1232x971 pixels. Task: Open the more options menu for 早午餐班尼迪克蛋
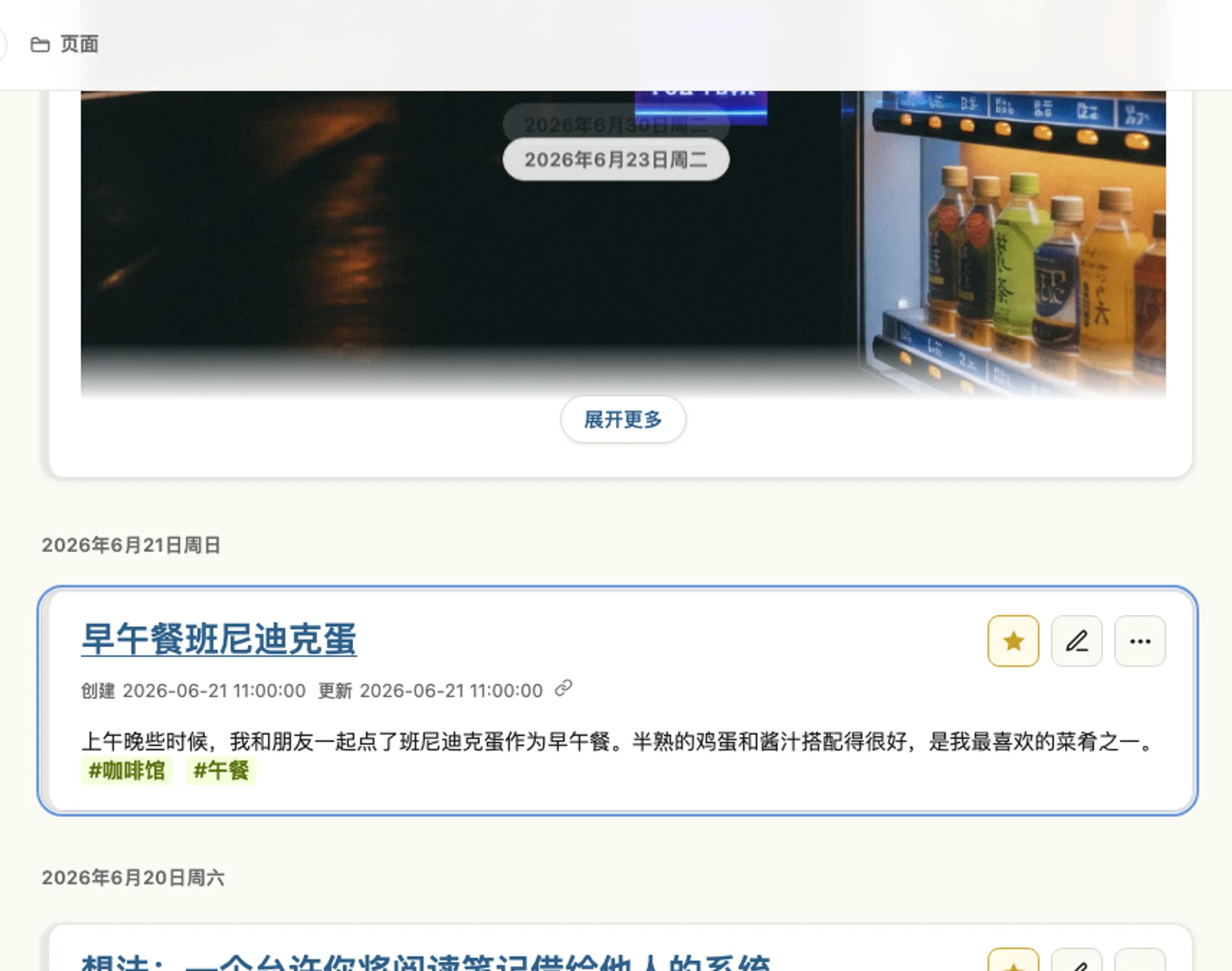(x=1140, y=641)
